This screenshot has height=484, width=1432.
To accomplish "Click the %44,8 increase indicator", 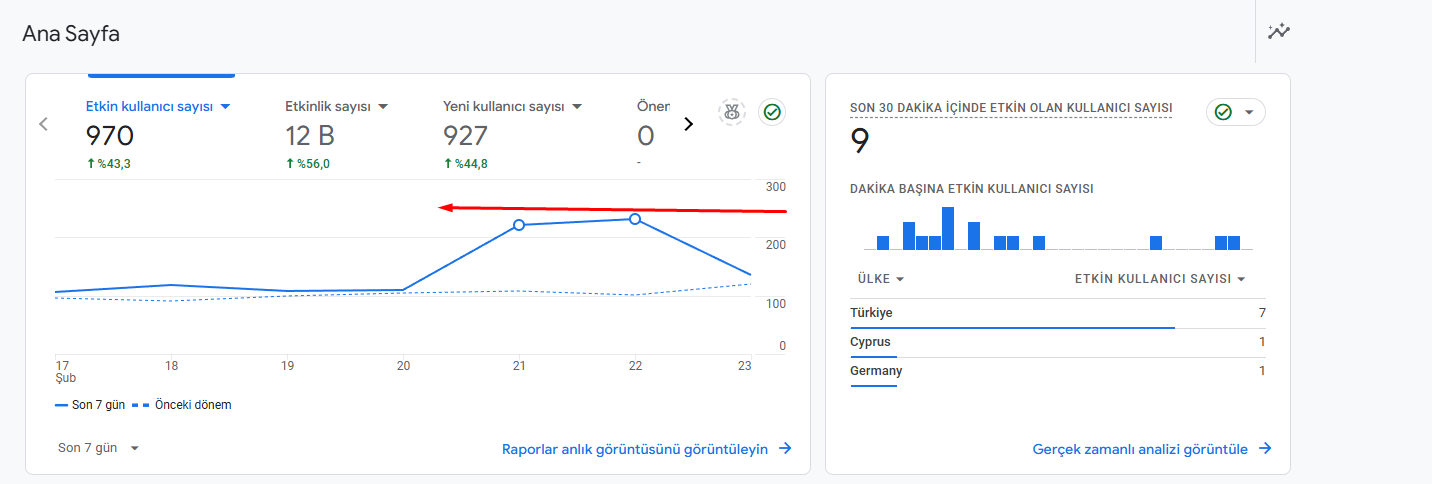I will (x=466, y=164).
